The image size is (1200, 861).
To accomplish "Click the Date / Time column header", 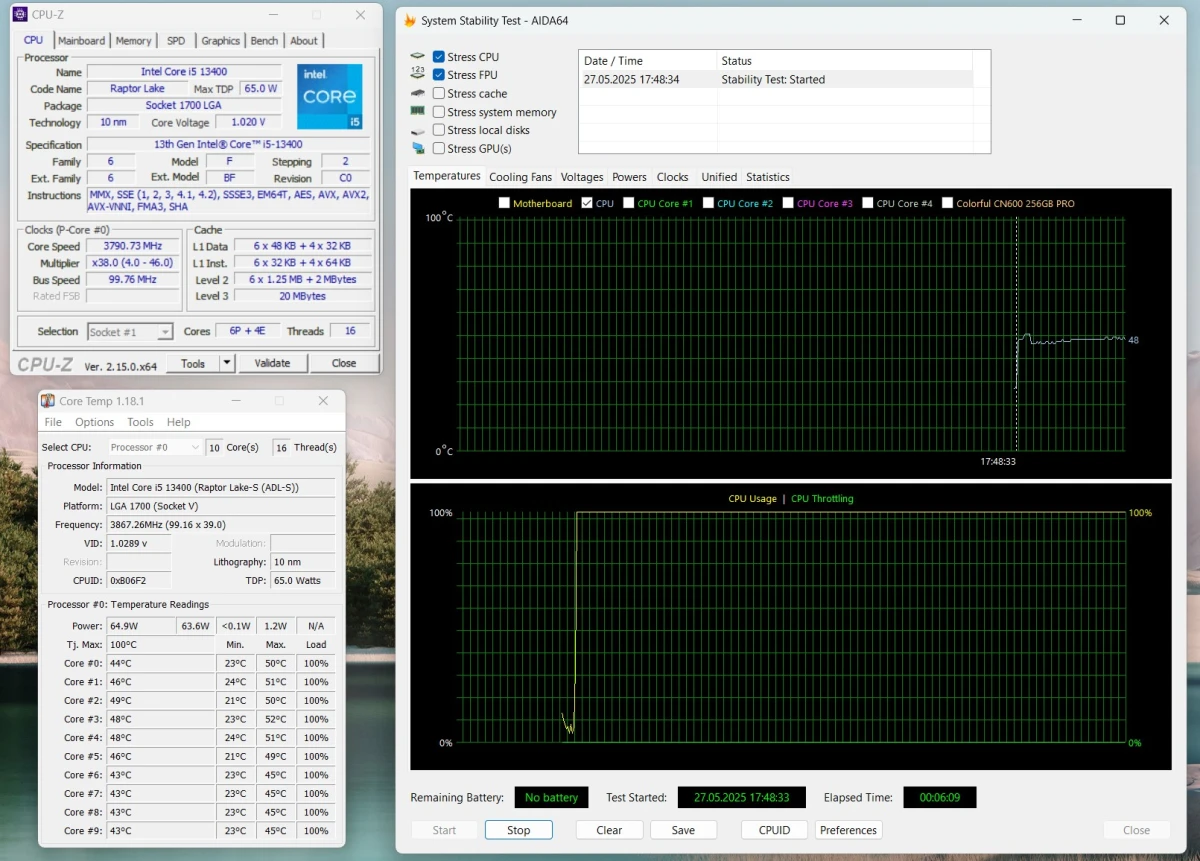I will click(x=648, y=61).
